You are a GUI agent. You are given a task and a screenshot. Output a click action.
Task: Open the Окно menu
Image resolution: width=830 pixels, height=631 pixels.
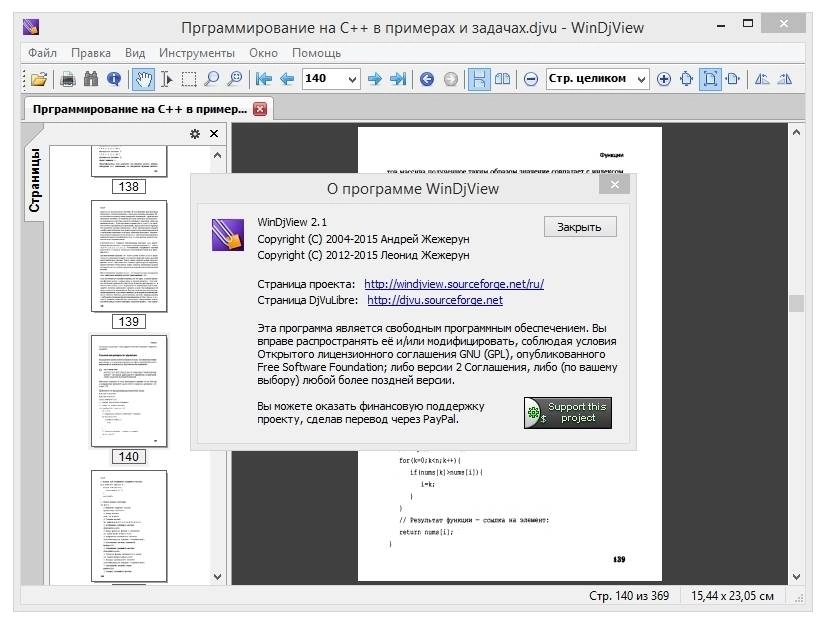click(x=264, y=53)
